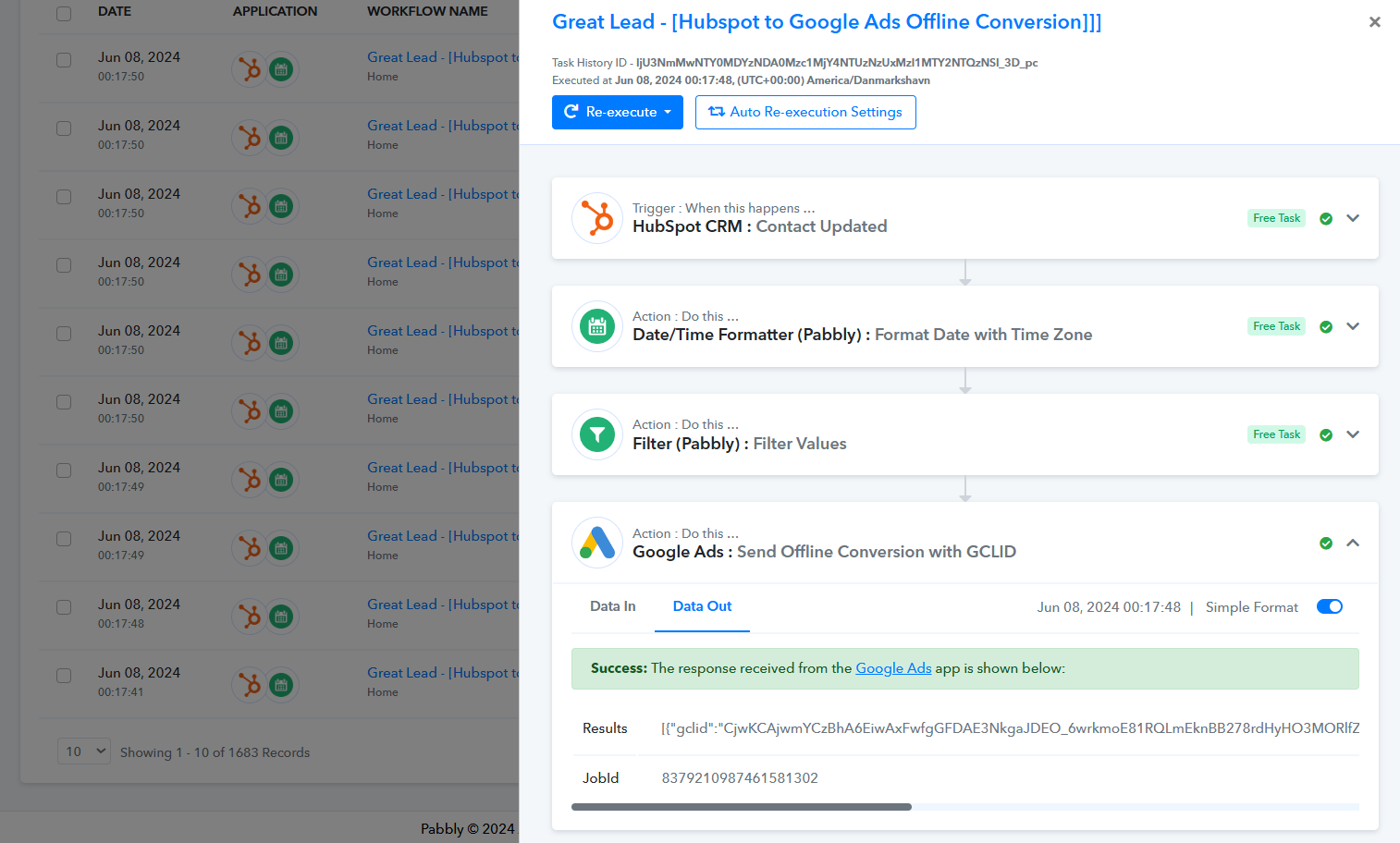Click 'Home' folder text in 00:17:41 row
1400x843 pixels.
pos(383,692)
